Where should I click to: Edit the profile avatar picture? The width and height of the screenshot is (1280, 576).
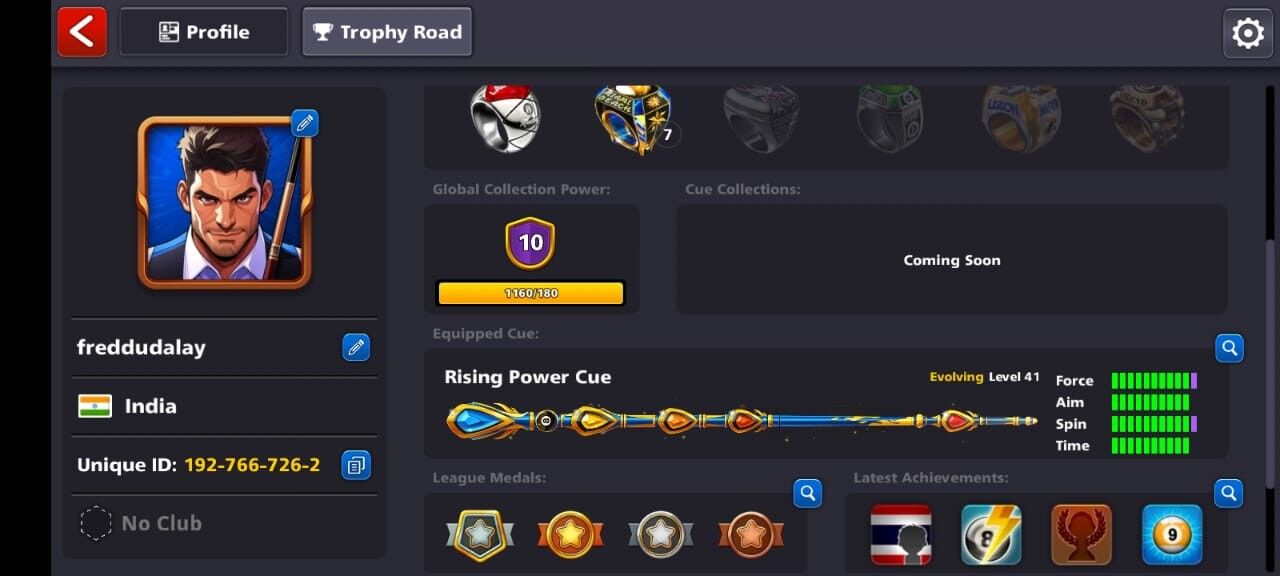(305, 123)
